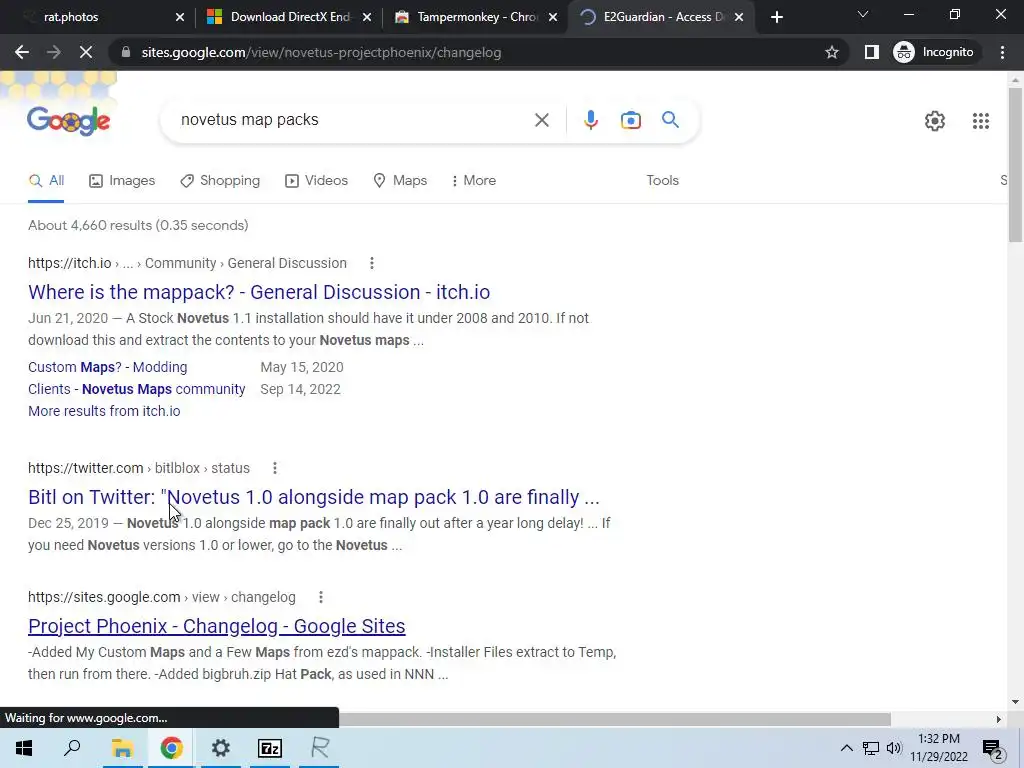Switch to Images results
The width and height of the screenshot is (1024, 768).
click(x=122, y=181)
